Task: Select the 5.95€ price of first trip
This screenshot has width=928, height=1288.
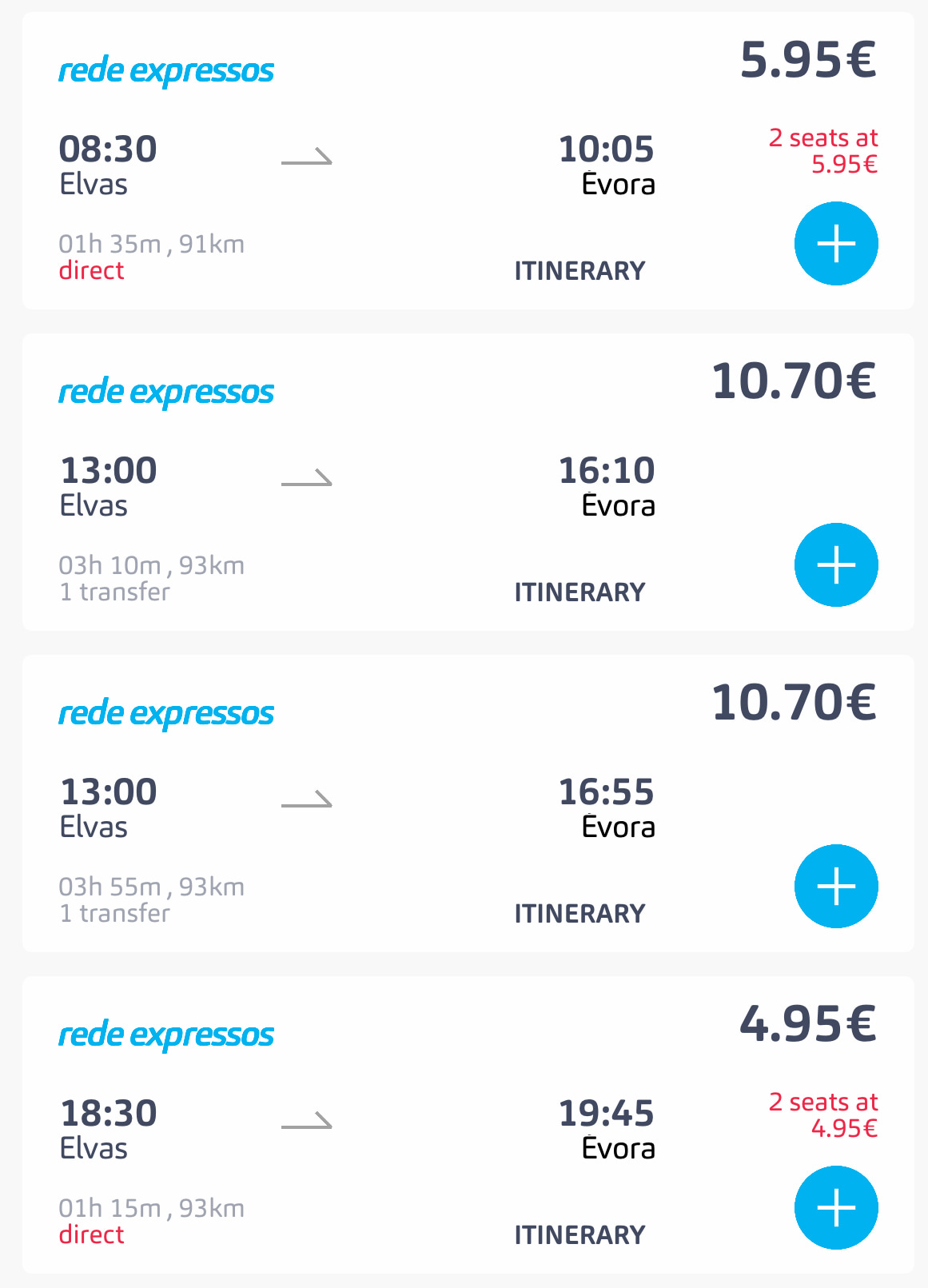Action: click(x=808, y=60)
